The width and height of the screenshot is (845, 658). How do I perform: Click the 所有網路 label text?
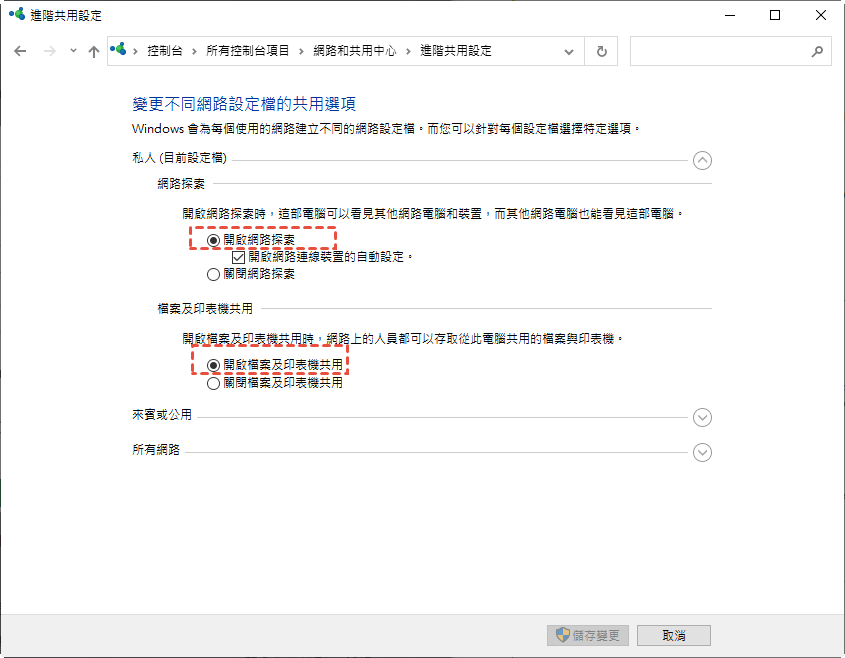tap(156, 450)
